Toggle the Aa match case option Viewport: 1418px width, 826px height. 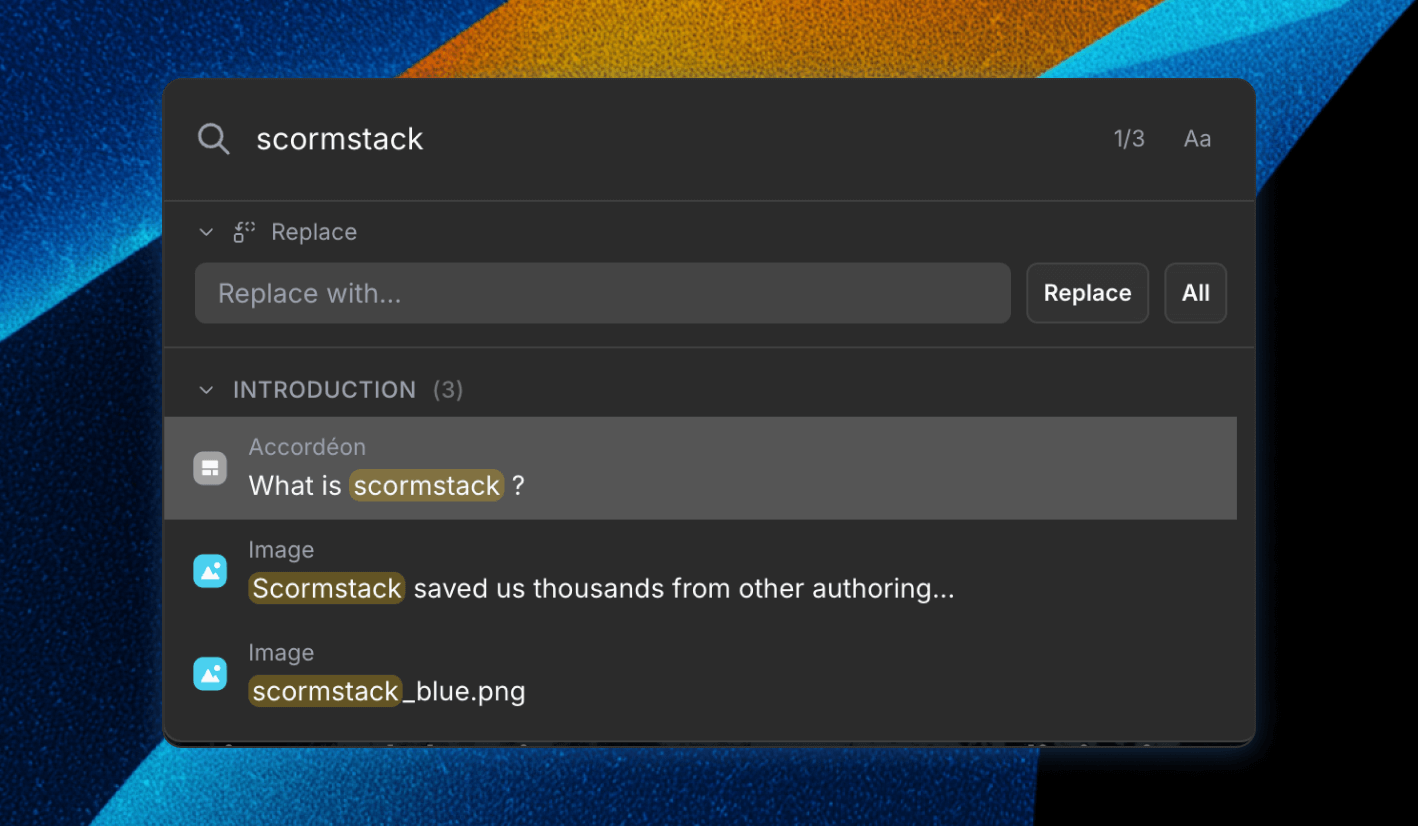point(1197,139)
